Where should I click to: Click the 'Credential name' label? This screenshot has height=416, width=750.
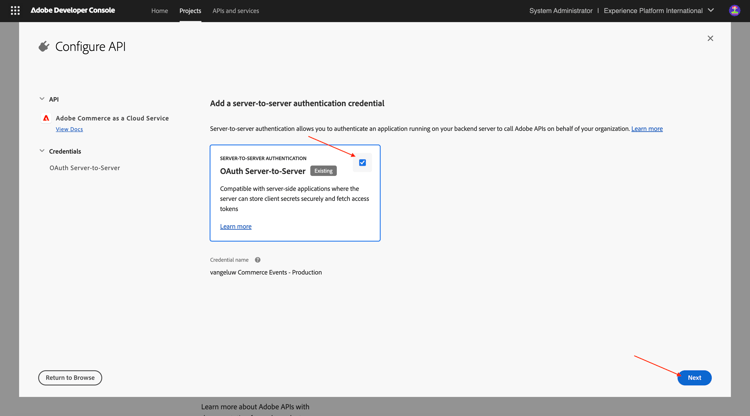pos(229,260)
